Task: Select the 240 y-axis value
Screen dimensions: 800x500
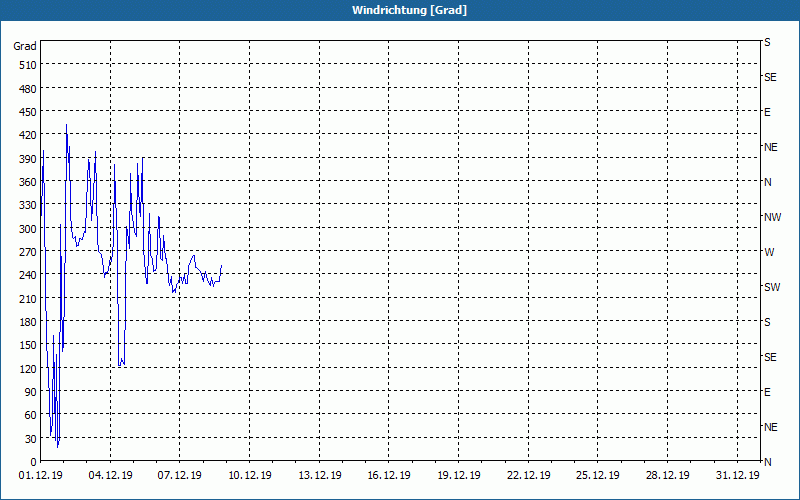Action: (28, 275)
